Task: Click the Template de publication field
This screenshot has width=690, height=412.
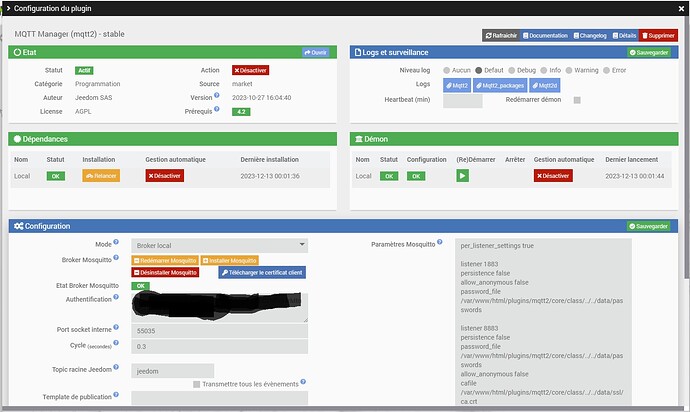Action: coord(220,397)
